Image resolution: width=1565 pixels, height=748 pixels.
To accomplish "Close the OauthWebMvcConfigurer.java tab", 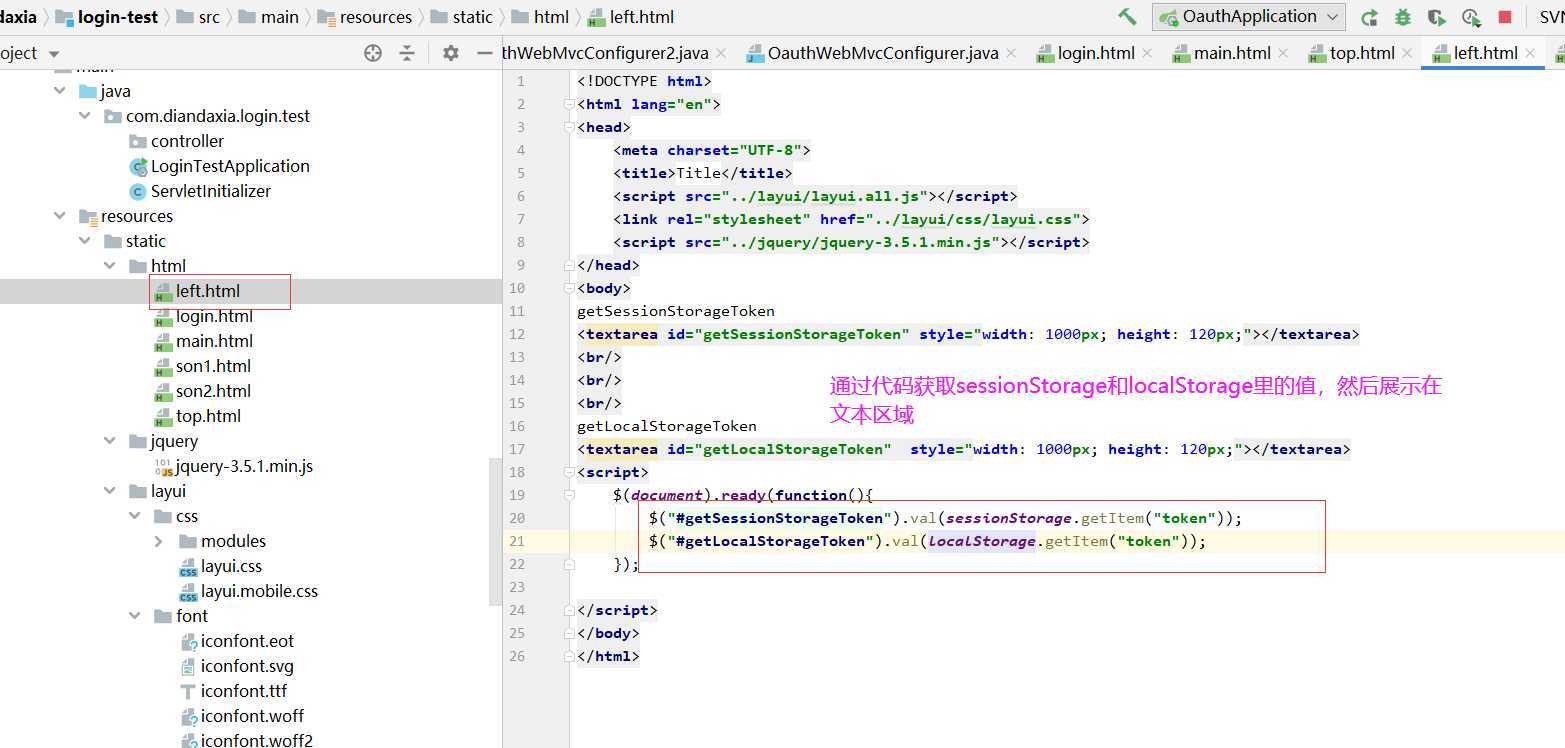I will coord(1011,53).
